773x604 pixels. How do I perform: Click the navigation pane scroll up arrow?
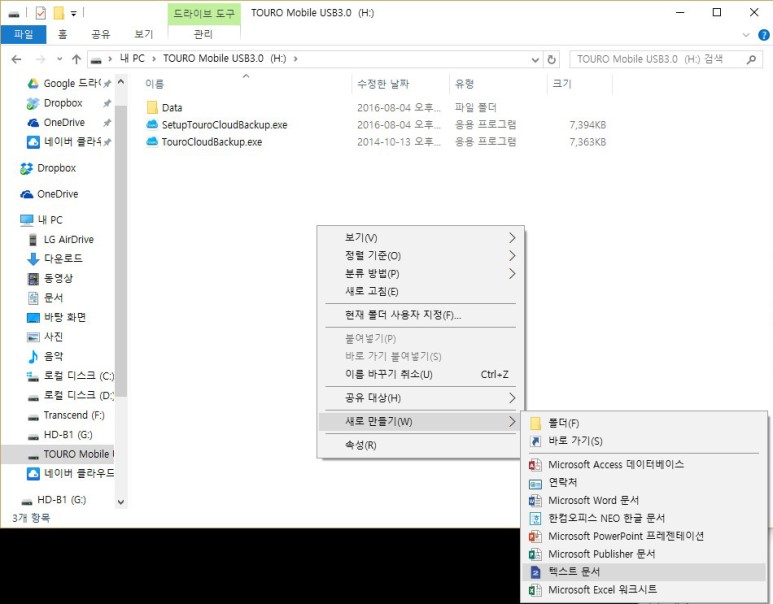coord(121,82)
